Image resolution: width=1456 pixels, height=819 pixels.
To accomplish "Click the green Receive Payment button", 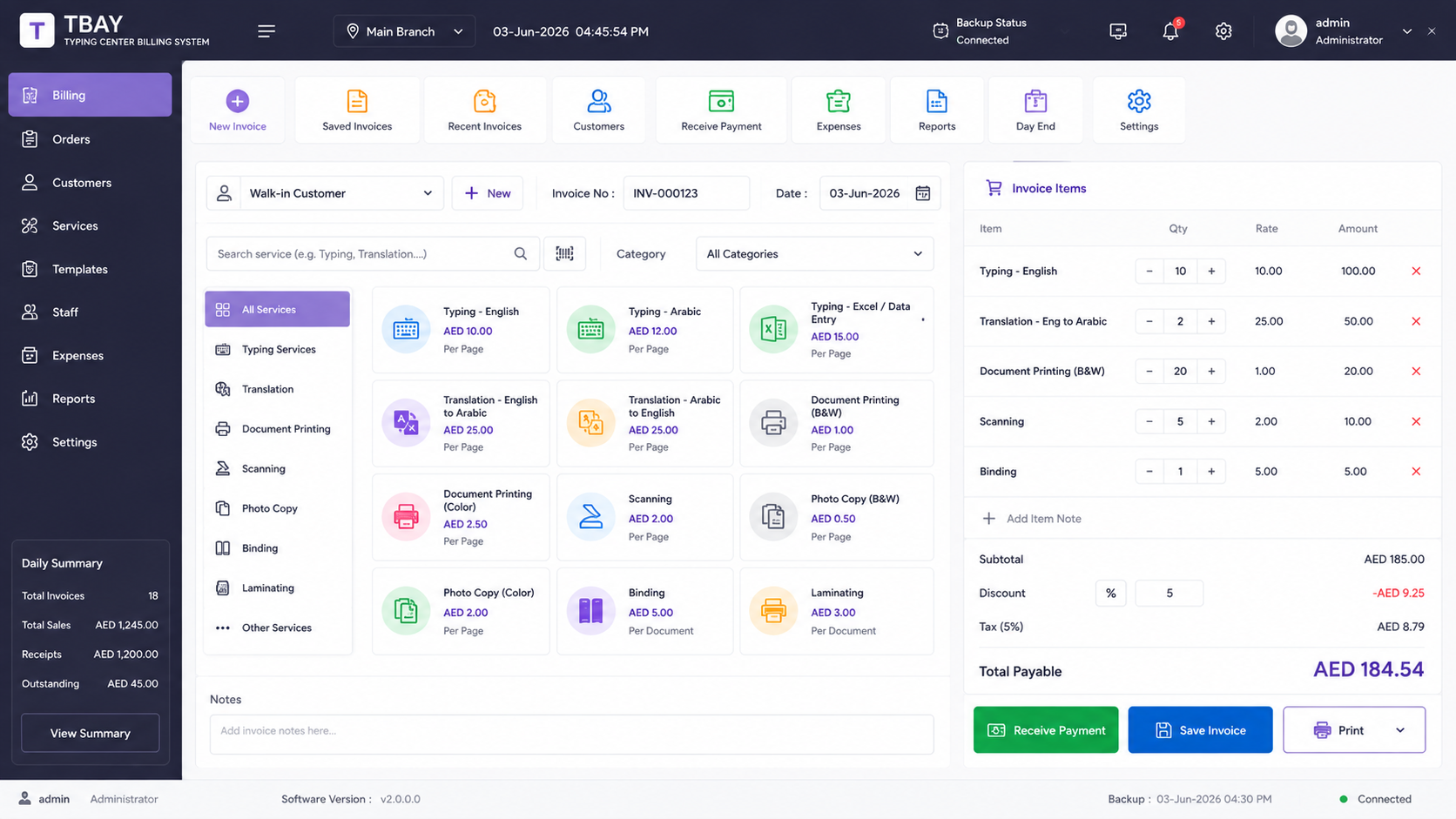I will point(1046,730).
